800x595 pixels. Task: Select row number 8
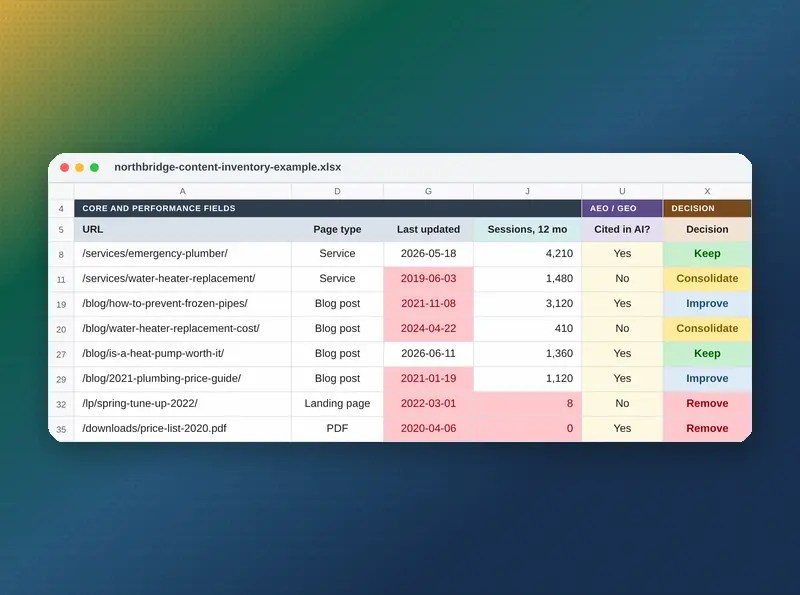61,254
